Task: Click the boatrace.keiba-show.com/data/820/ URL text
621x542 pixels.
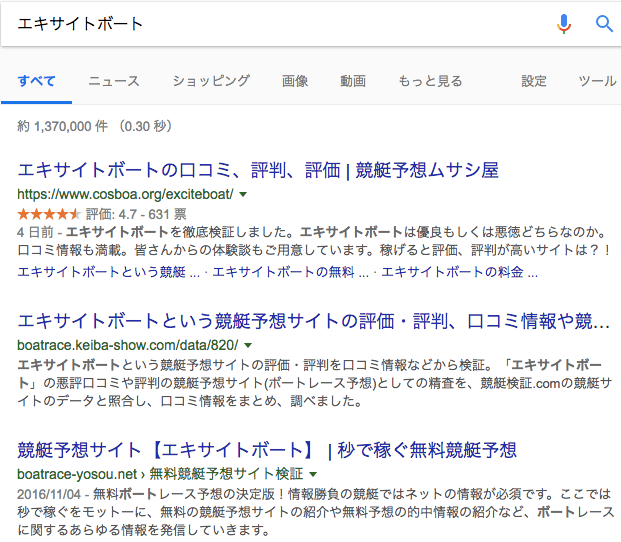Action: pos(128,345)
